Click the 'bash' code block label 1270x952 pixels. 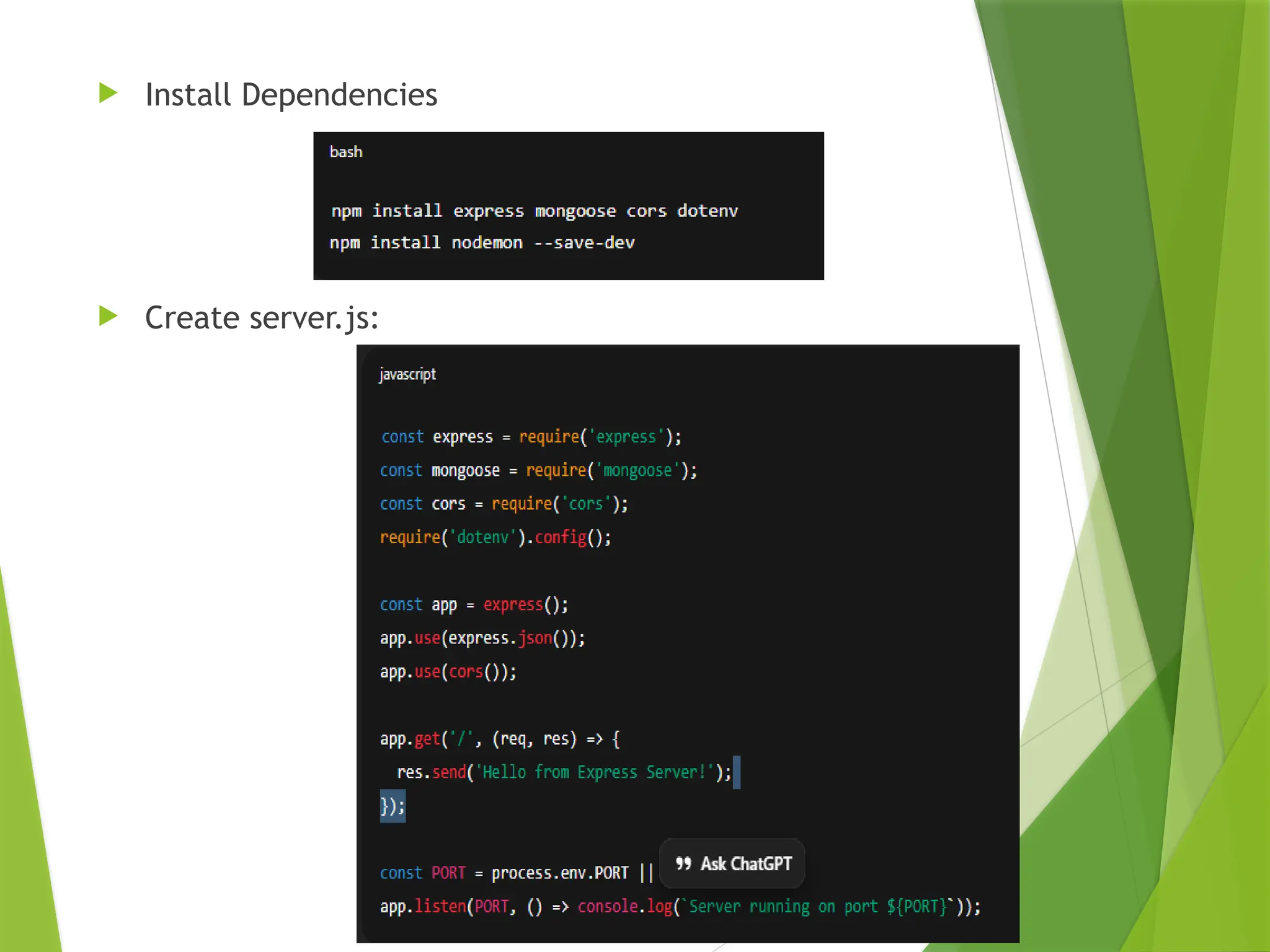pos(346,152)
